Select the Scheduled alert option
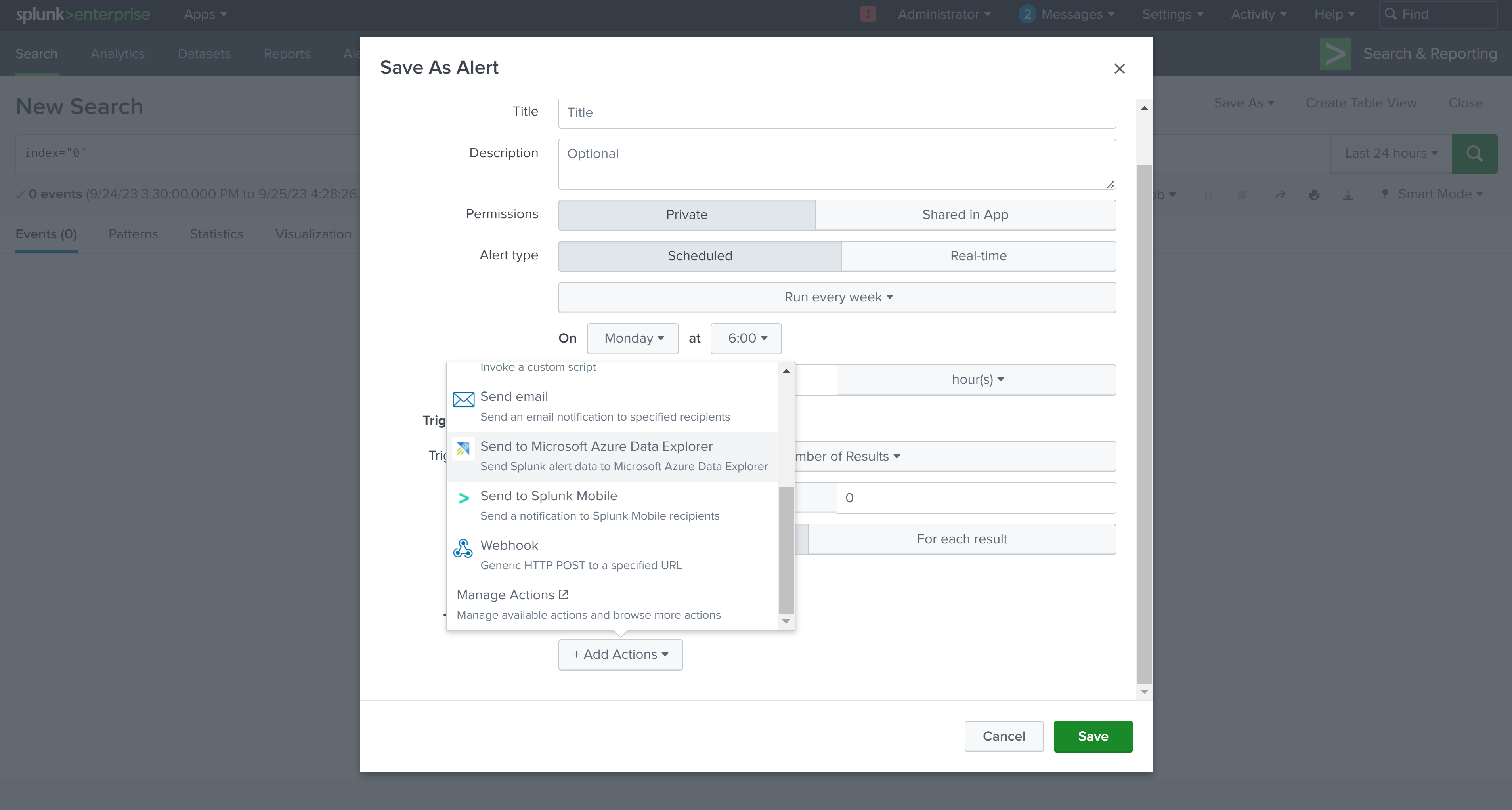The image size is (1512, 810). click(x=699, y=256)
